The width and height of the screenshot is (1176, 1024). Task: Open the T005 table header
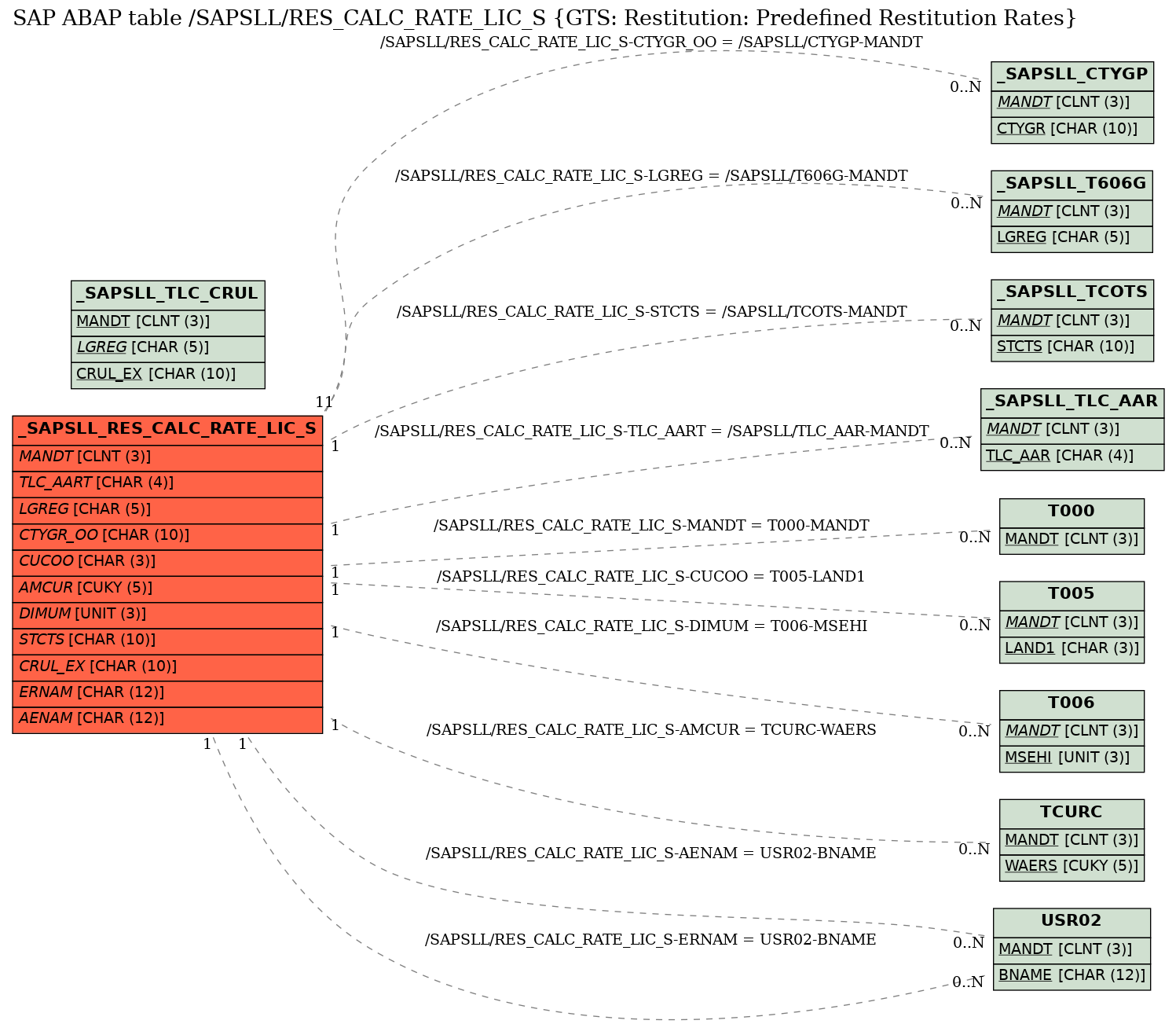(x=1072, y=595)
